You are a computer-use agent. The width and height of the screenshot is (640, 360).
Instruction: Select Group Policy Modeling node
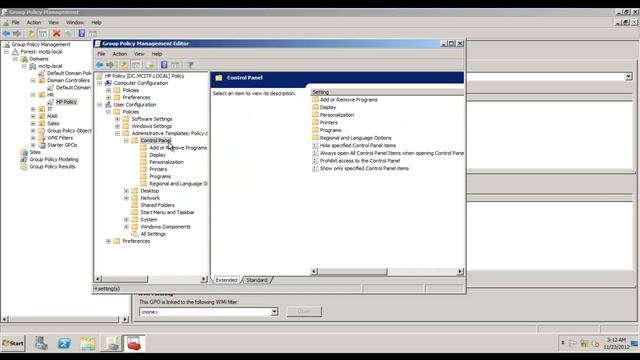click(54, 160)
